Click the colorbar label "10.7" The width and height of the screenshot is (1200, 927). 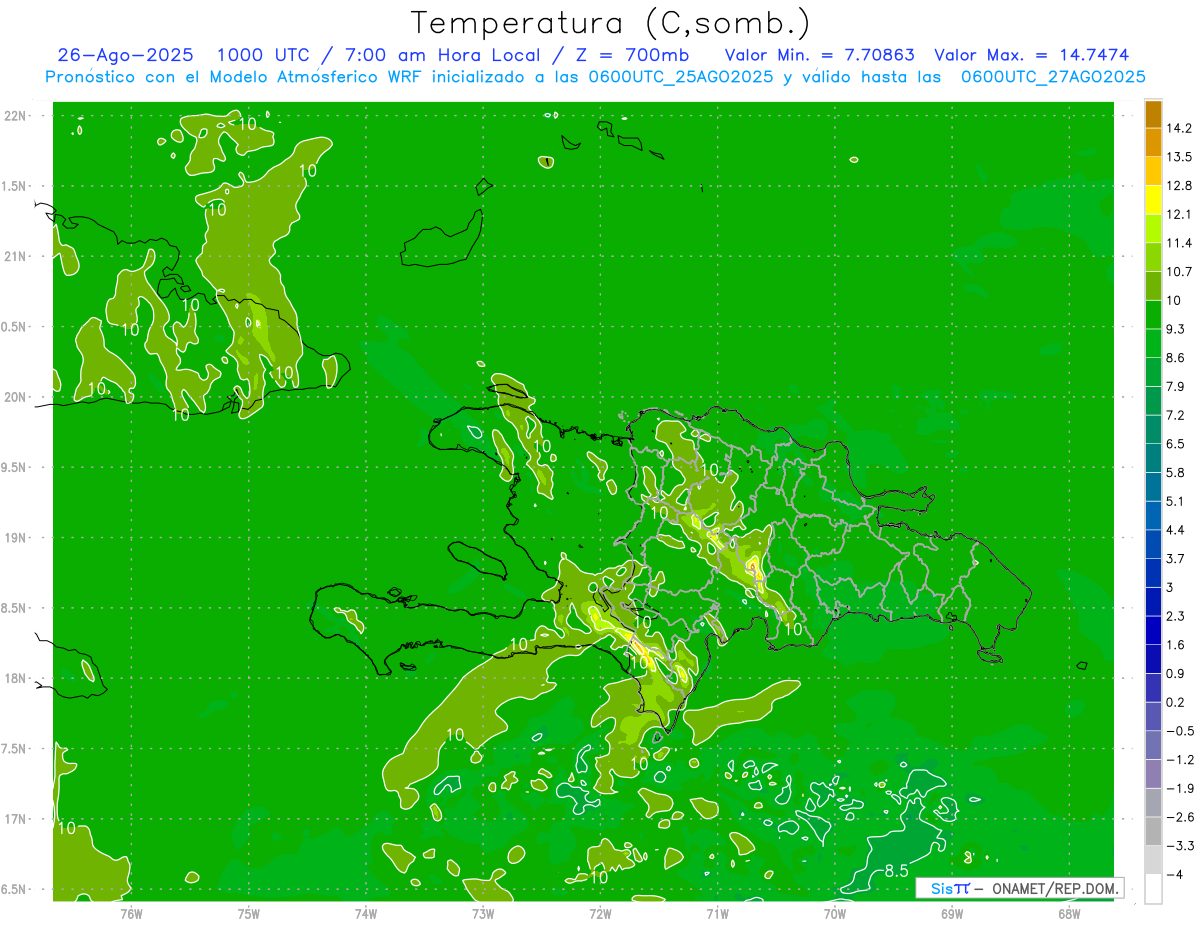click(x=1180, y=272)
